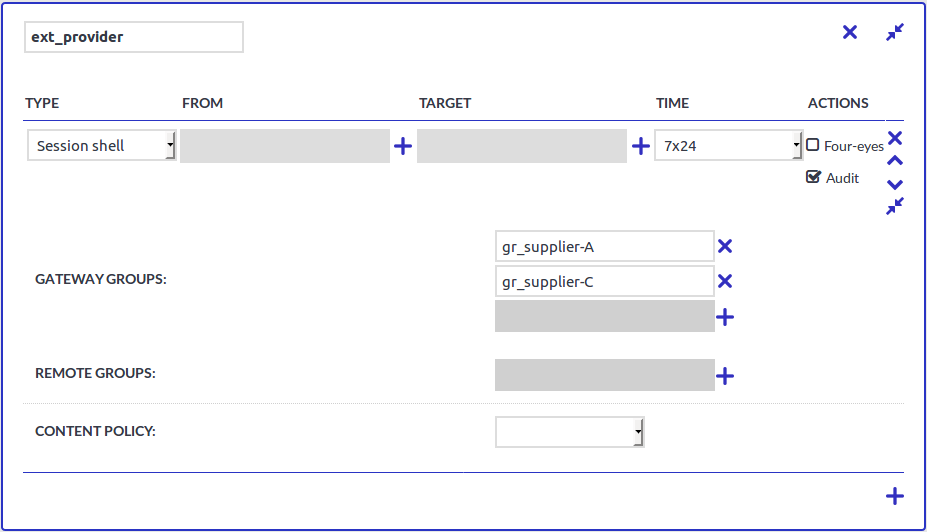
Task: Add another gateway group with plus icon
Action: pos(725,317)
